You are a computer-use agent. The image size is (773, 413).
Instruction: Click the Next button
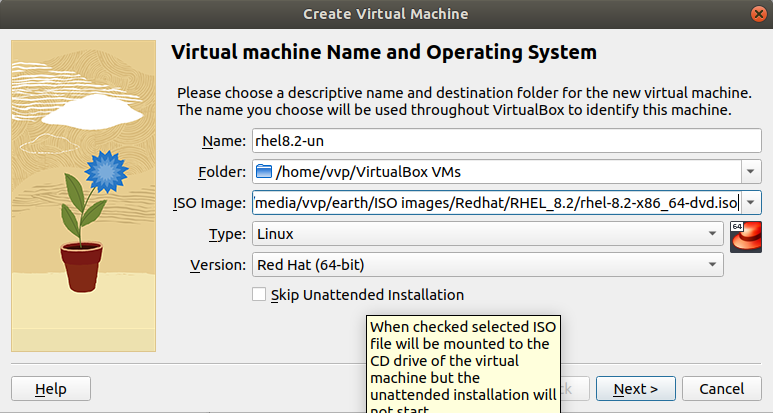point(635,389)
